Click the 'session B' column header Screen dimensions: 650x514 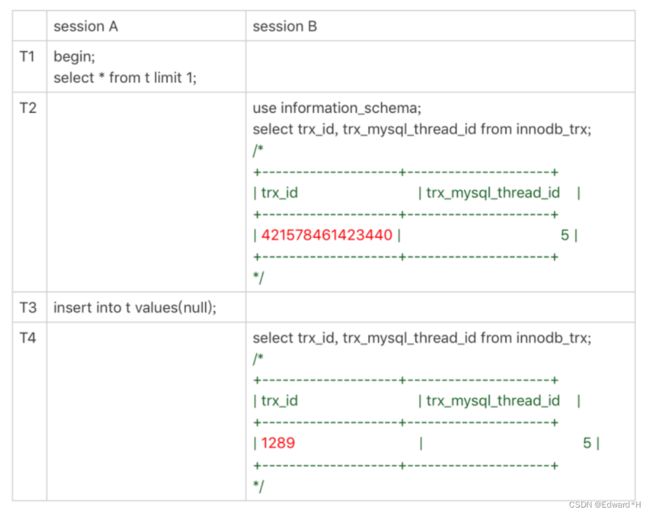285,26
